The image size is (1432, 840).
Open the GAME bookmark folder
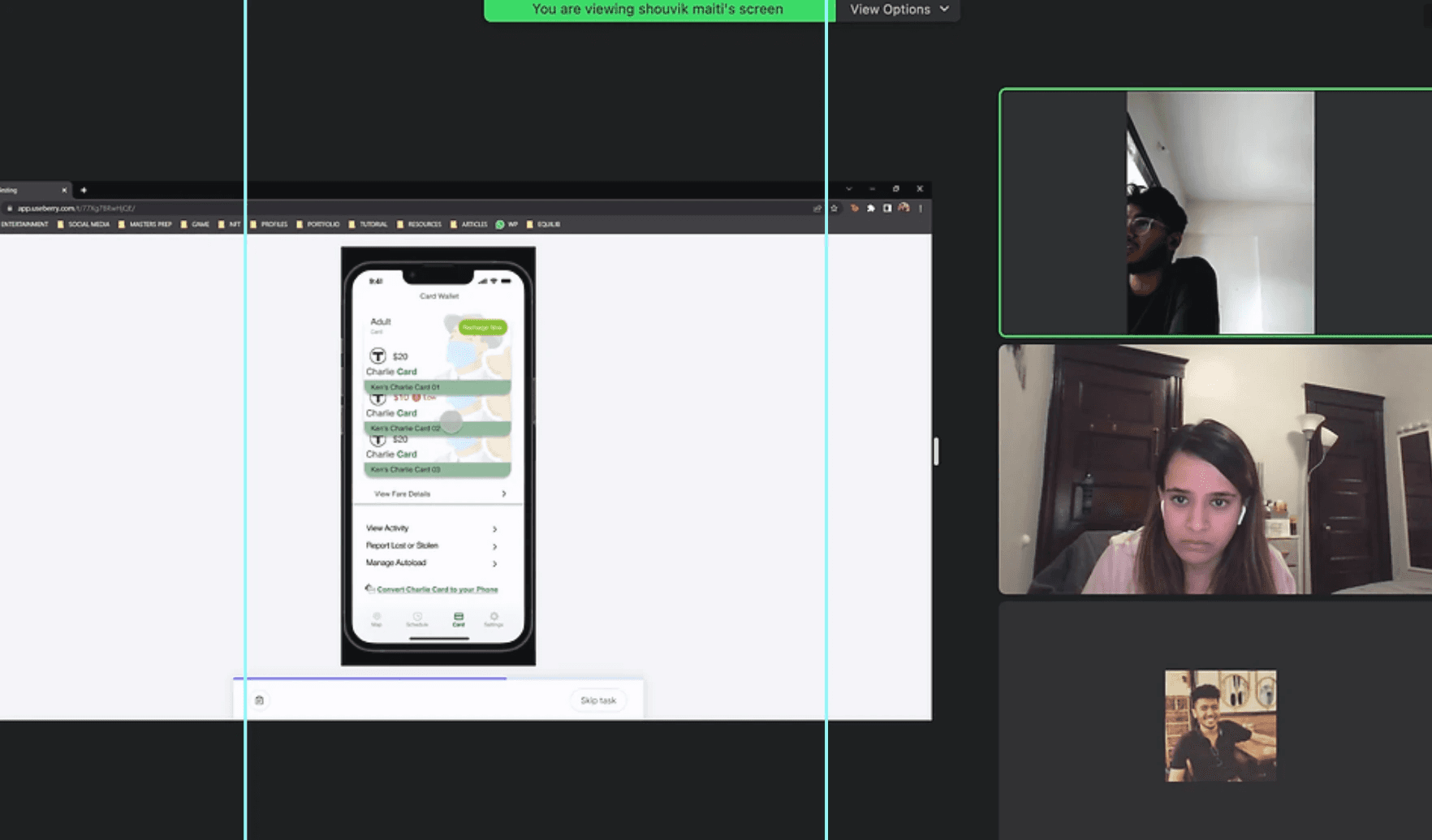pos(196,224)
